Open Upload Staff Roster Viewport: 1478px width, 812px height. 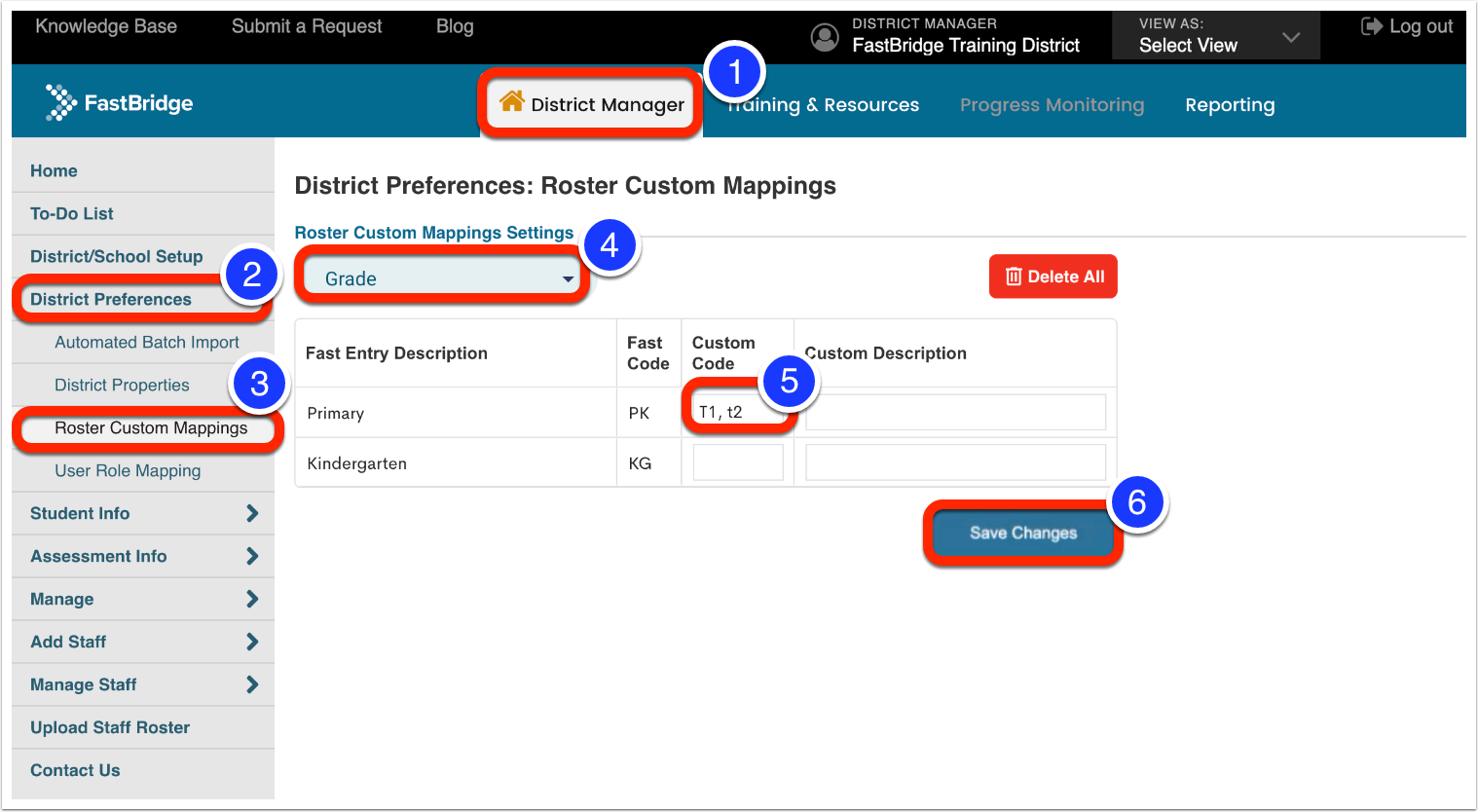coord(110,727)
